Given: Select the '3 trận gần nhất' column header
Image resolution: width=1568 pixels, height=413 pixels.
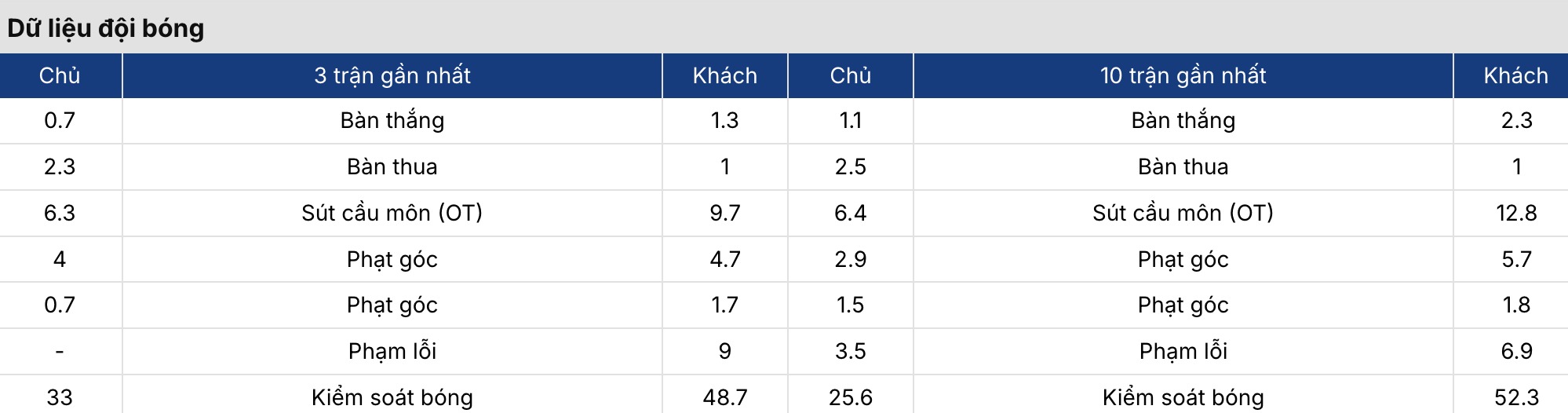Looking at the screenshot, I should coord(392,76).
